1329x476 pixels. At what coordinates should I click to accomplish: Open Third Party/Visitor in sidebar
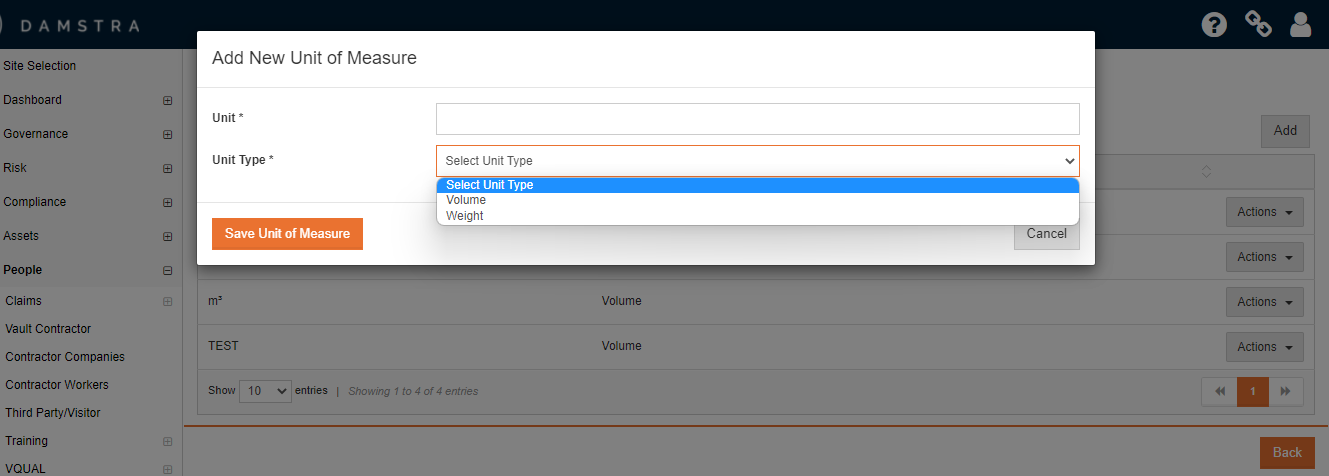[53, 413]
